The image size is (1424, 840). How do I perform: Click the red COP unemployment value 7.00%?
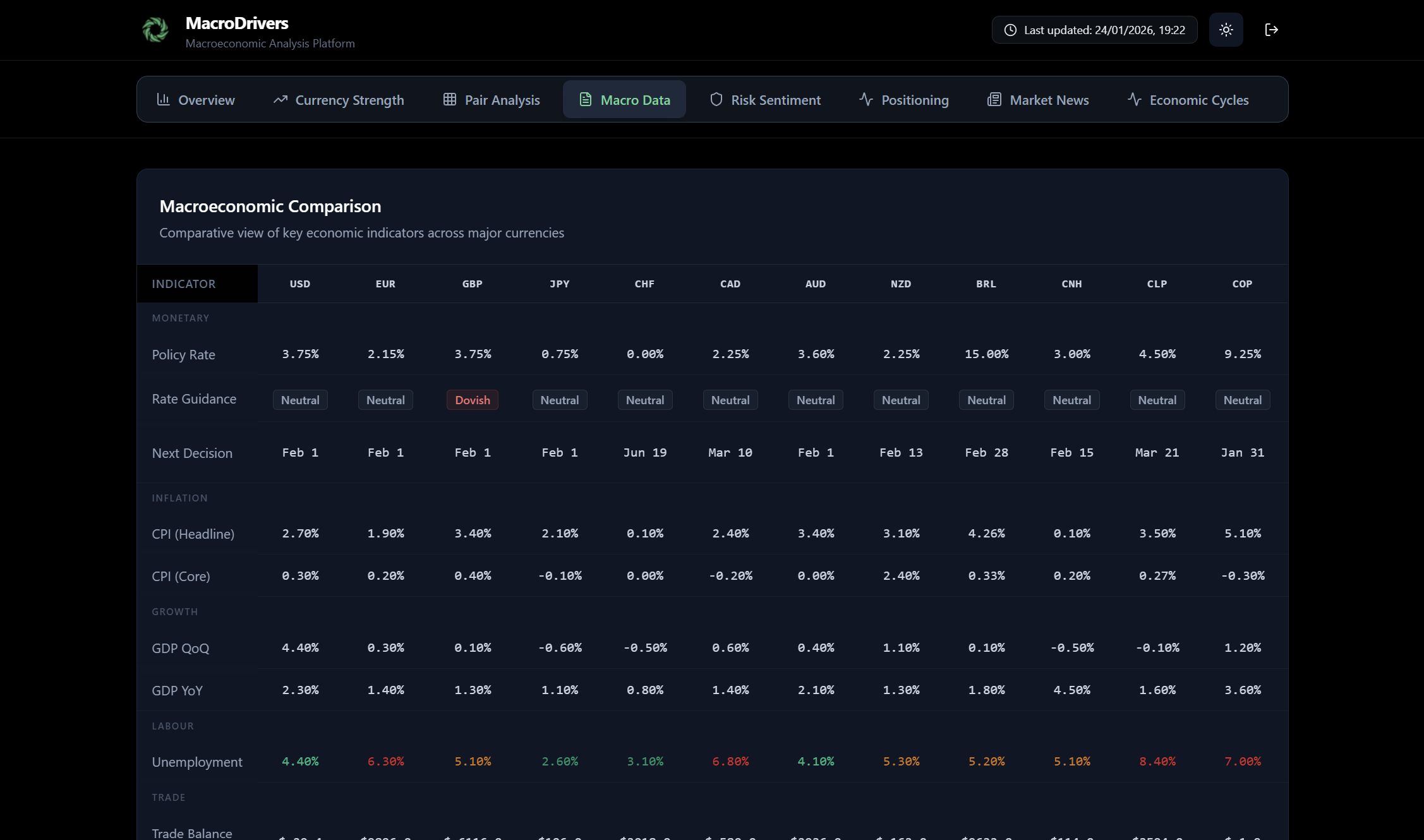(1242, 761)
